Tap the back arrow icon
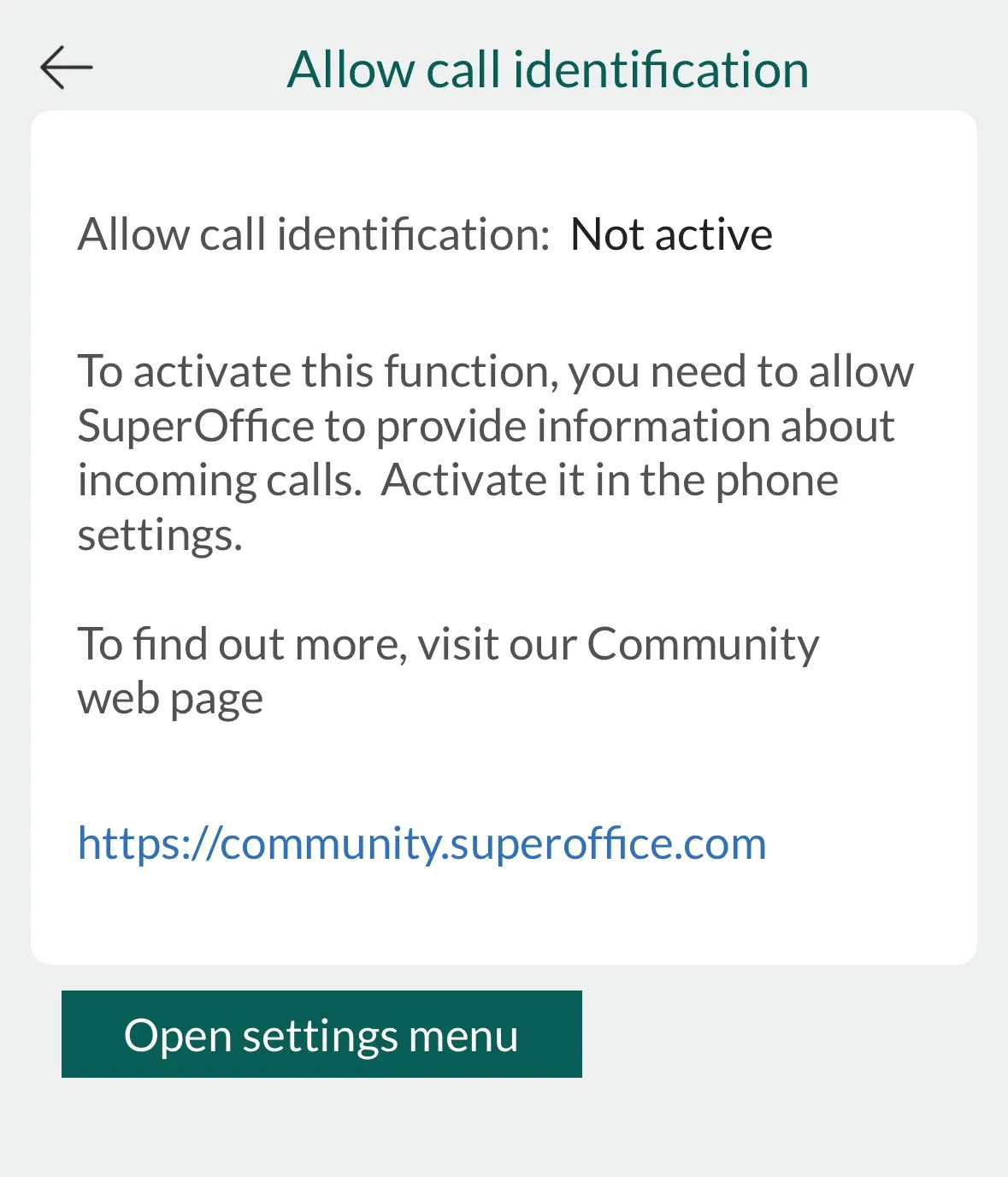 (66, 68)
